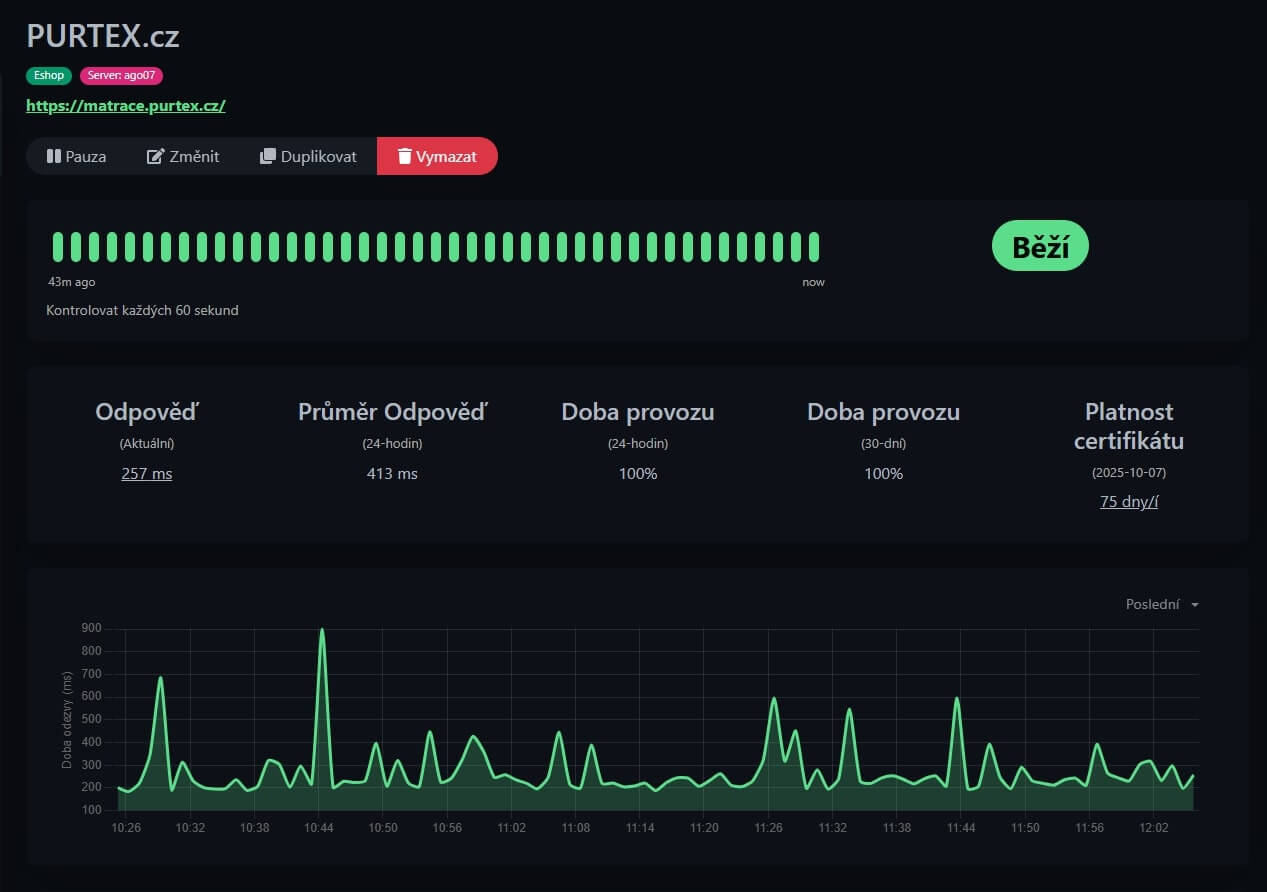Open the Poslední time range dropdown

1162,604
